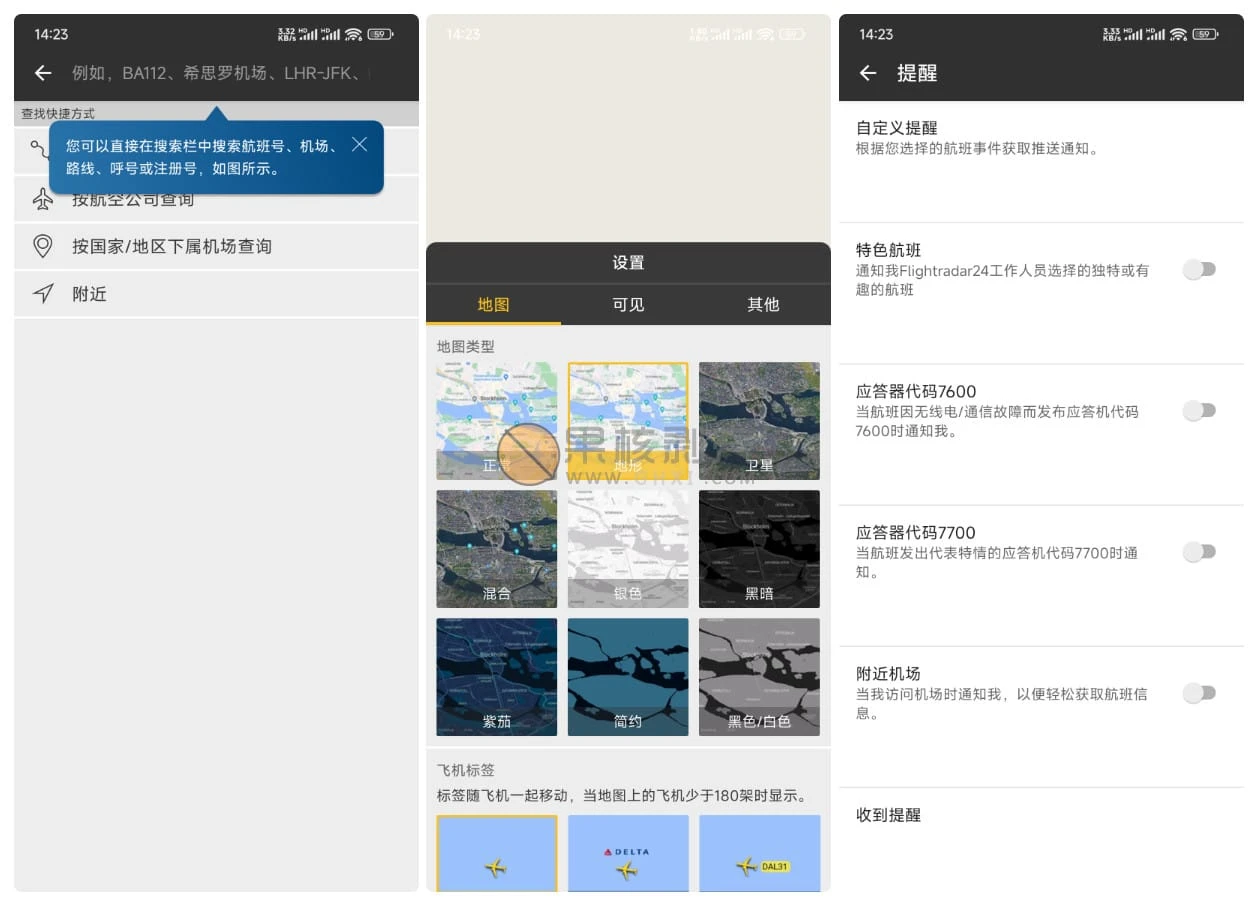Close the blue search tip tooltip
This screenshot has width=1255, height=909.
pos(360,145)
